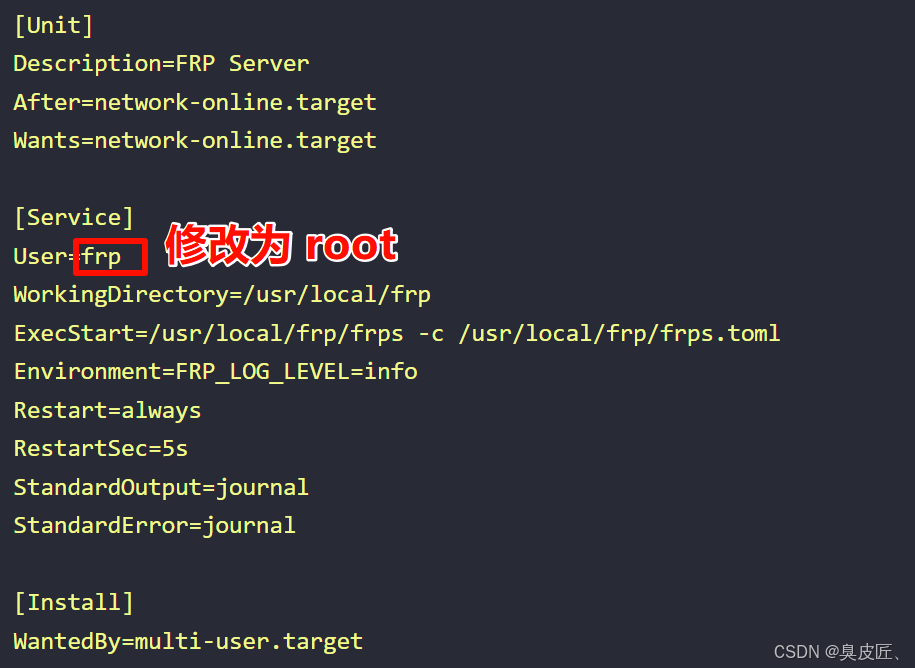
Task: Select the WorkingDirectory=/usr/local/frp line
Action: click(222, 295)
